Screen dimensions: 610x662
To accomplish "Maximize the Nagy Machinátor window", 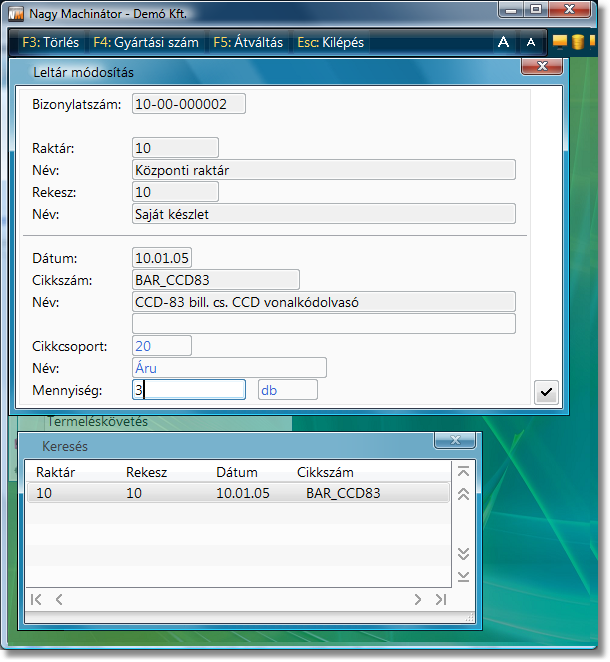I will [536, 9].
